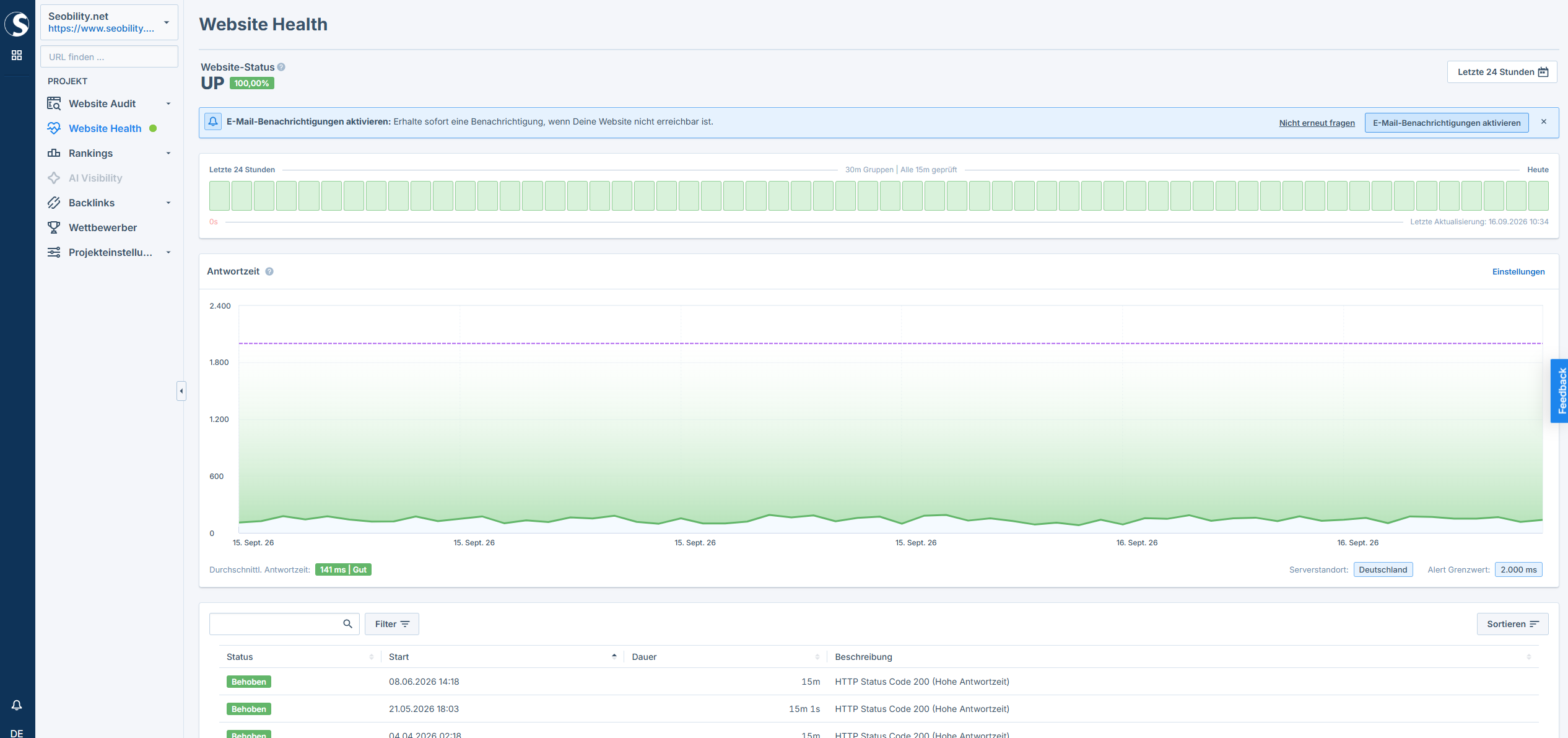Focus the URL finden search field
This screenshot has height=738, width=1568.
pyautogui.click(x=109, y=56)
